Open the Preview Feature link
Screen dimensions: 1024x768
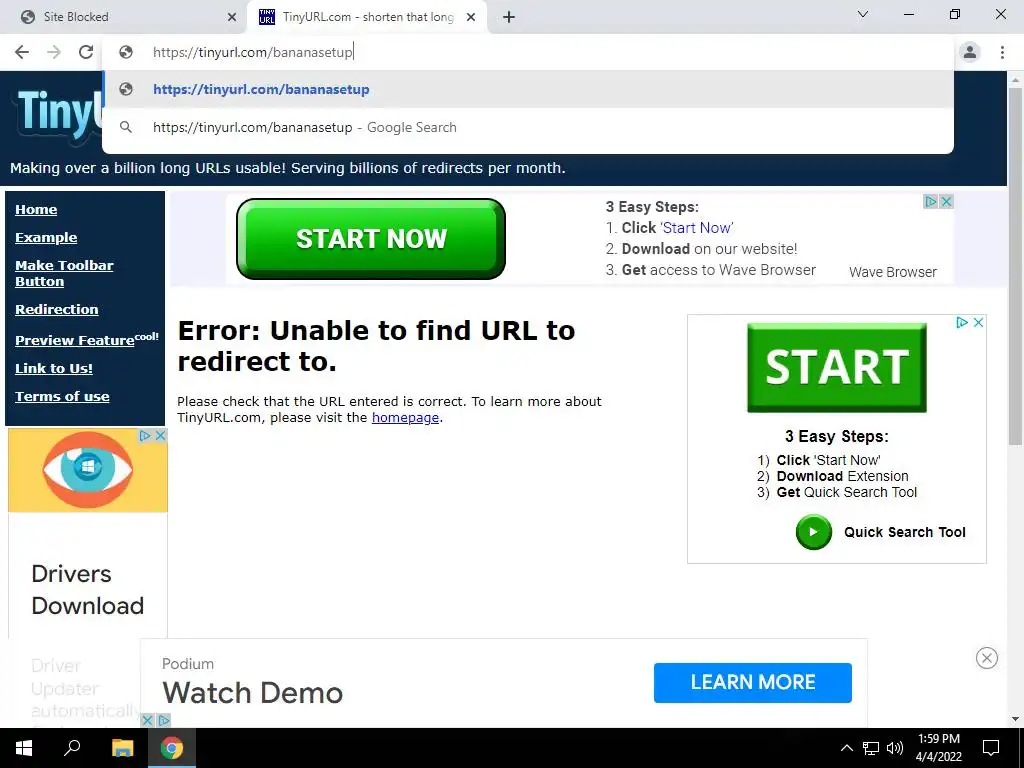point(74,340)
